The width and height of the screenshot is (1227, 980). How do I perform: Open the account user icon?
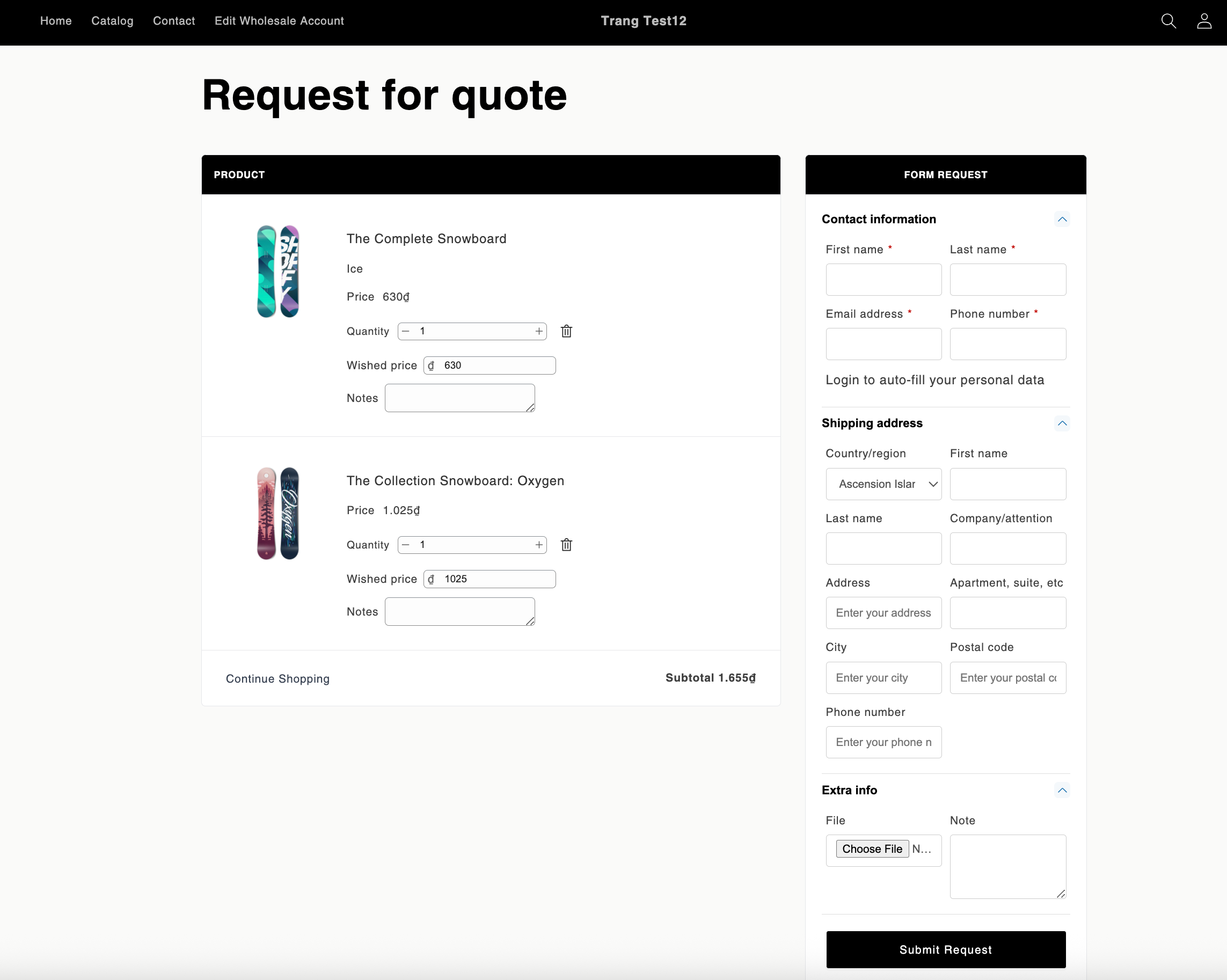[x=1204, y=21]
